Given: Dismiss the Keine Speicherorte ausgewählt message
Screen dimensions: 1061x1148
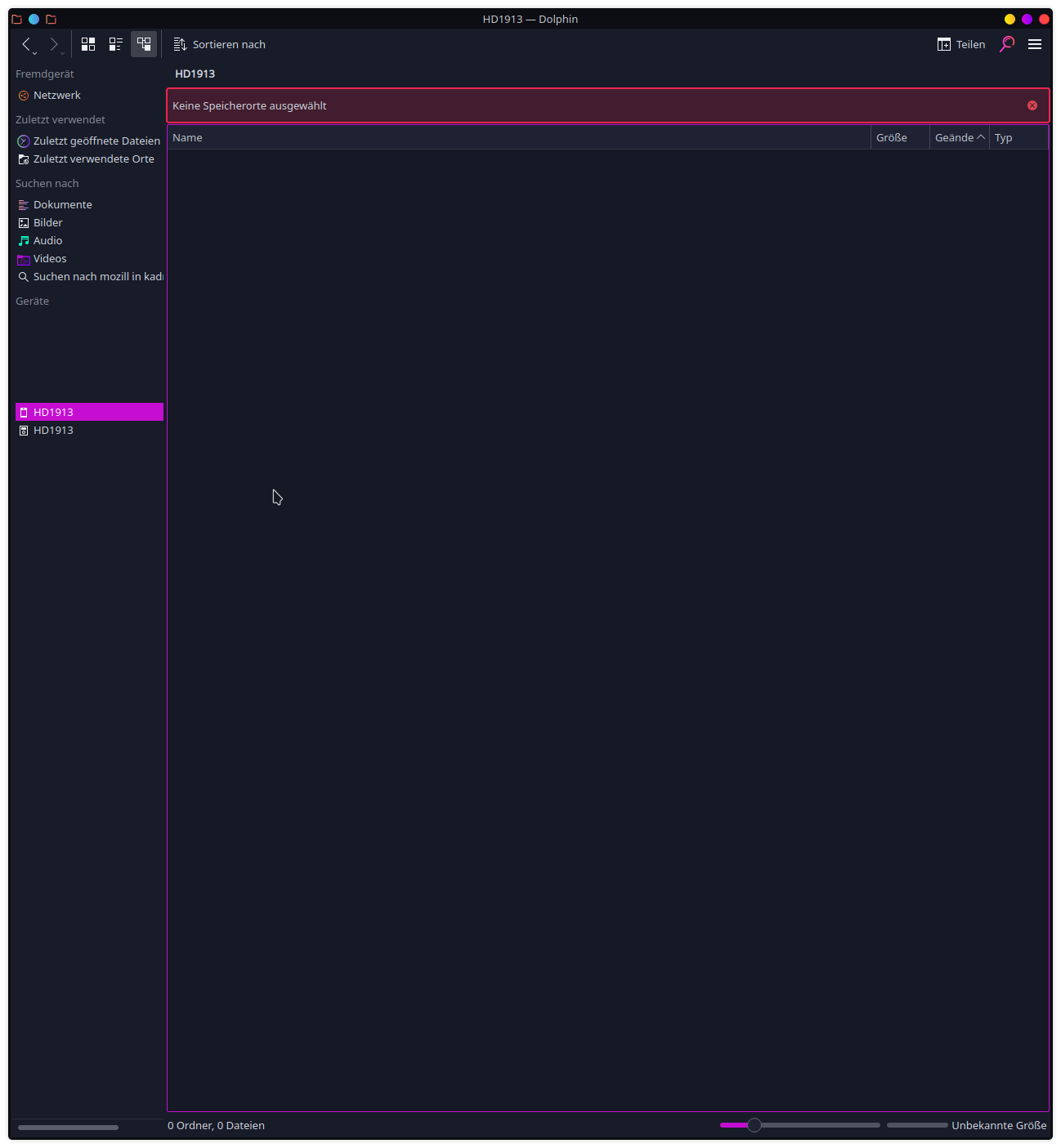Looking at the screenshot, I should (1032, 105).
